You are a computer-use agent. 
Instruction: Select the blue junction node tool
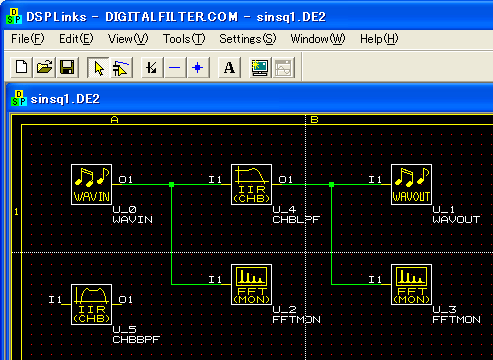click(x=198, y=68)
